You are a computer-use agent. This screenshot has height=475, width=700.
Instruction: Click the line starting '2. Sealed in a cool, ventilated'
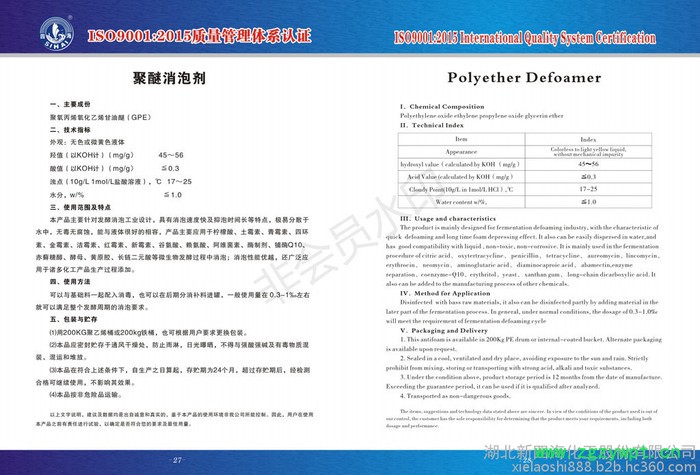(x=524, y=358)
